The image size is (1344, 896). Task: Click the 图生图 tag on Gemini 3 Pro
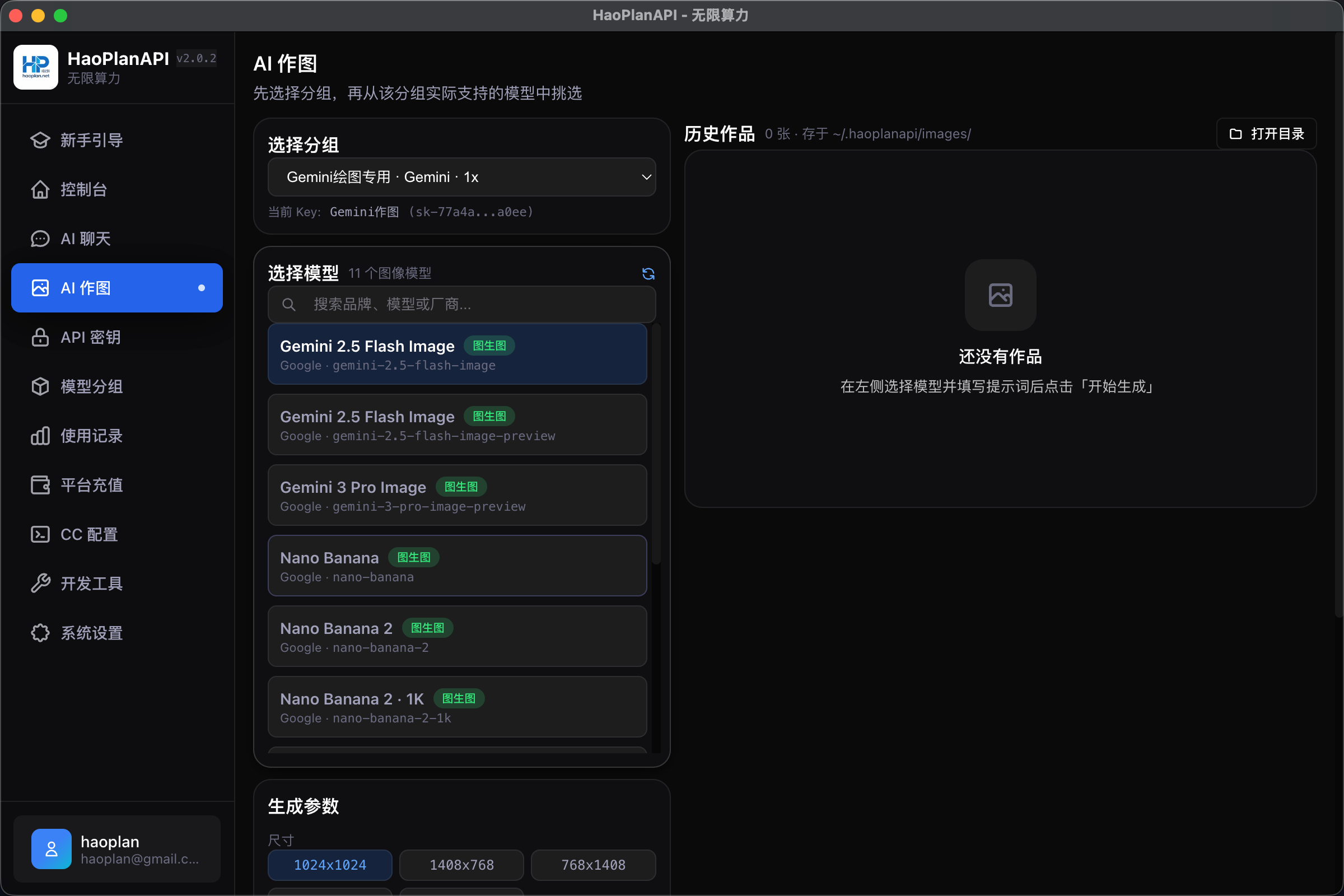tap(461, 487)
